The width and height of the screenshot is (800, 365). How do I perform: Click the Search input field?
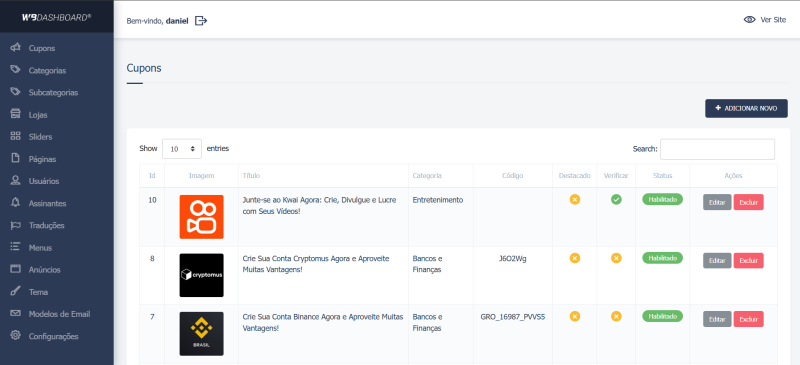pyautogui.click(x=717, y=149)
